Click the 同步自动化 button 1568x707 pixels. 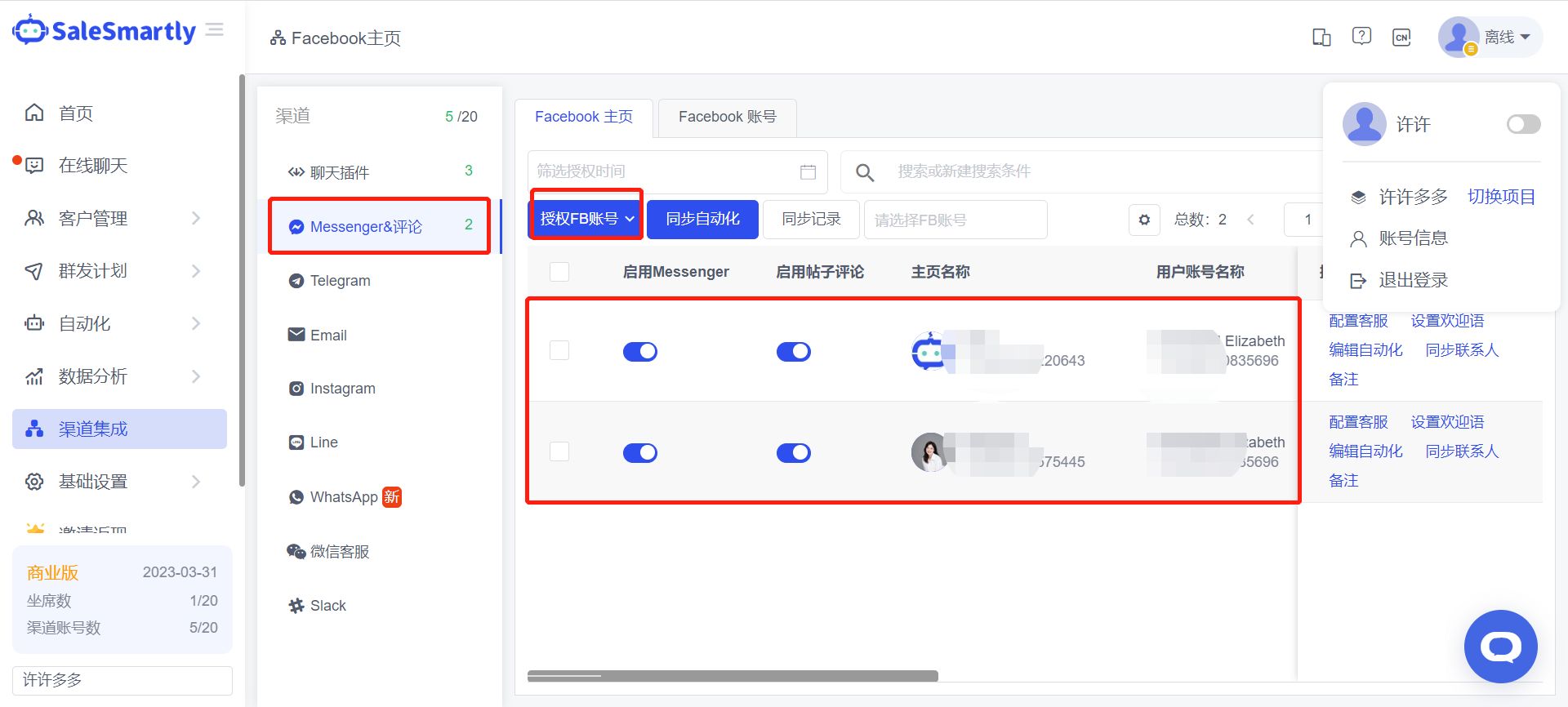pos(702,220)
